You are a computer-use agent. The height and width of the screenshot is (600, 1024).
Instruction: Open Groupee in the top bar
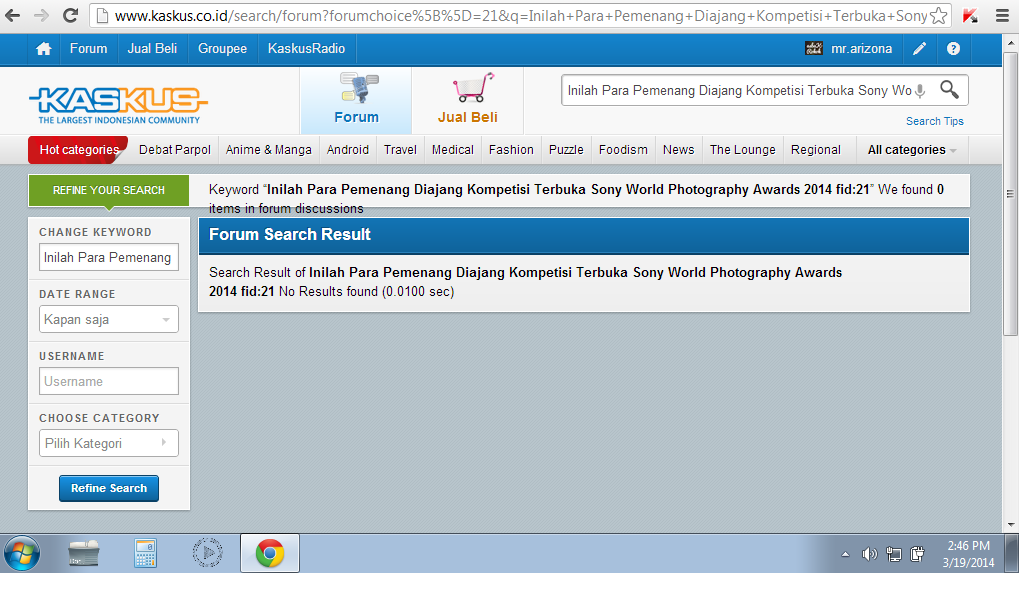(x=223, y=49)
